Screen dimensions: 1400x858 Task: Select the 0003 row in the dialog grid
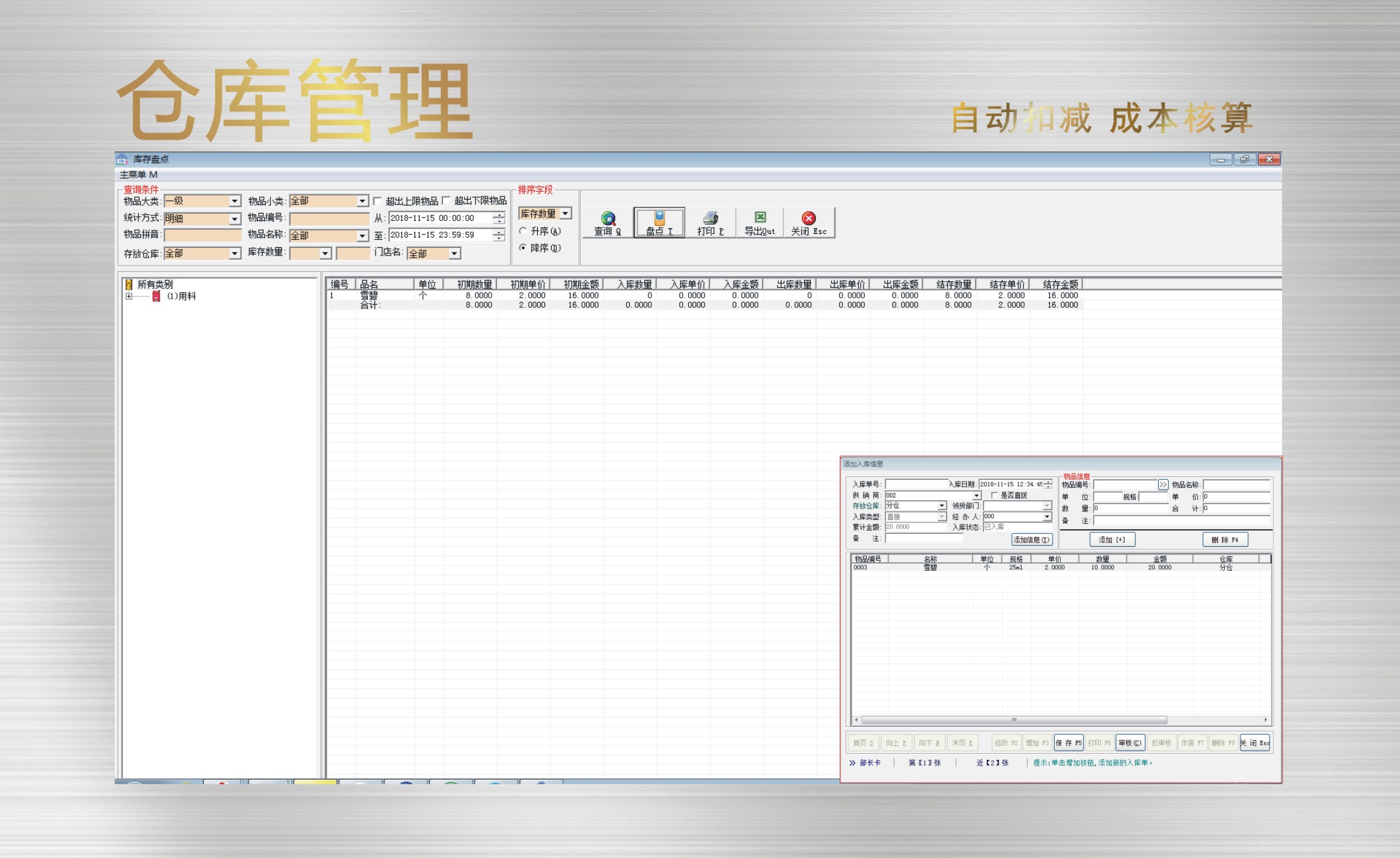click(1060, 567)
